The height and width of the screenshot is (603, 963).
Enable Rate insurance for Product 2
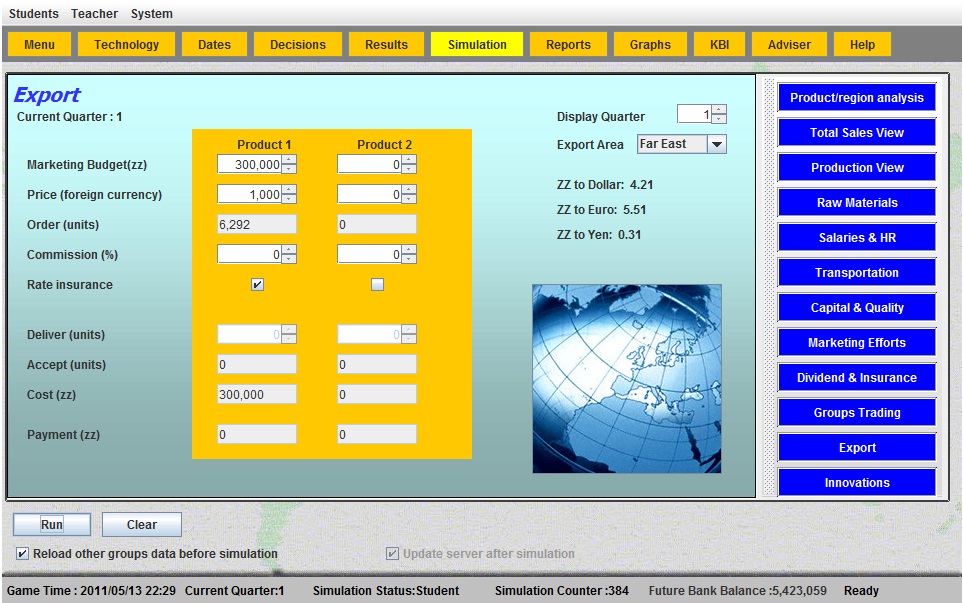tap(377, 285)
